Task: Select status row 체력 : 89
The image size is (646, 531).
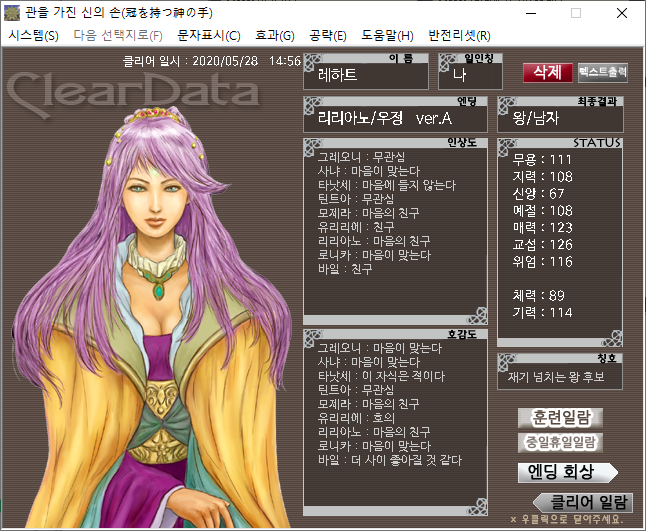Action: (x=538, y=295)
